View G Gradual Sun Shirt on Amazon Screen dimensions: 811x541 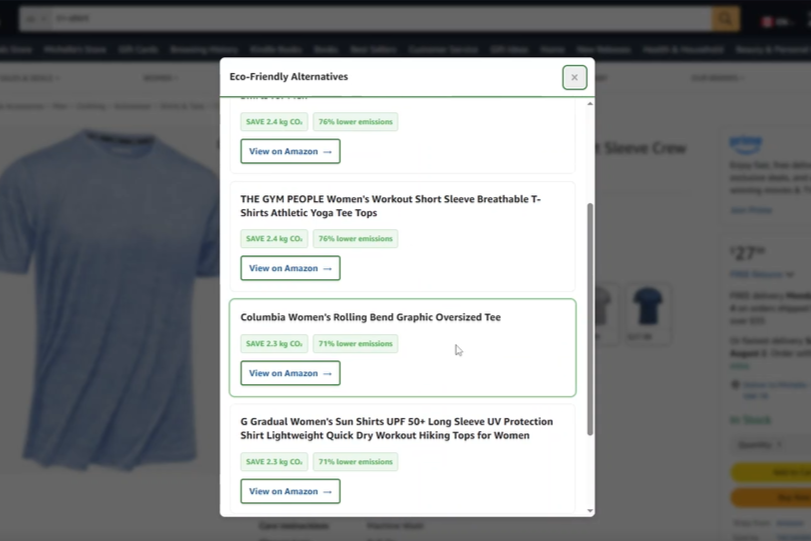(x=290, y=491)
